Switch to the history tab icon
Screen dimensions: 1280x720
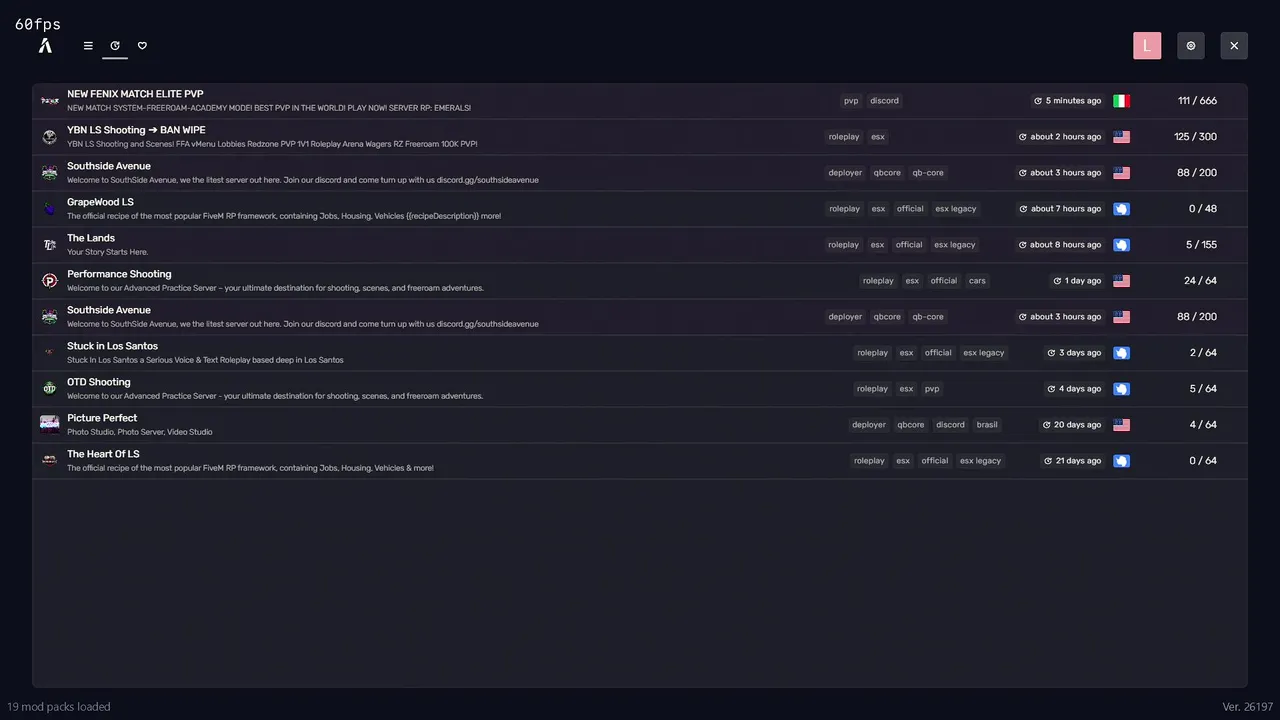click(115, 46)
